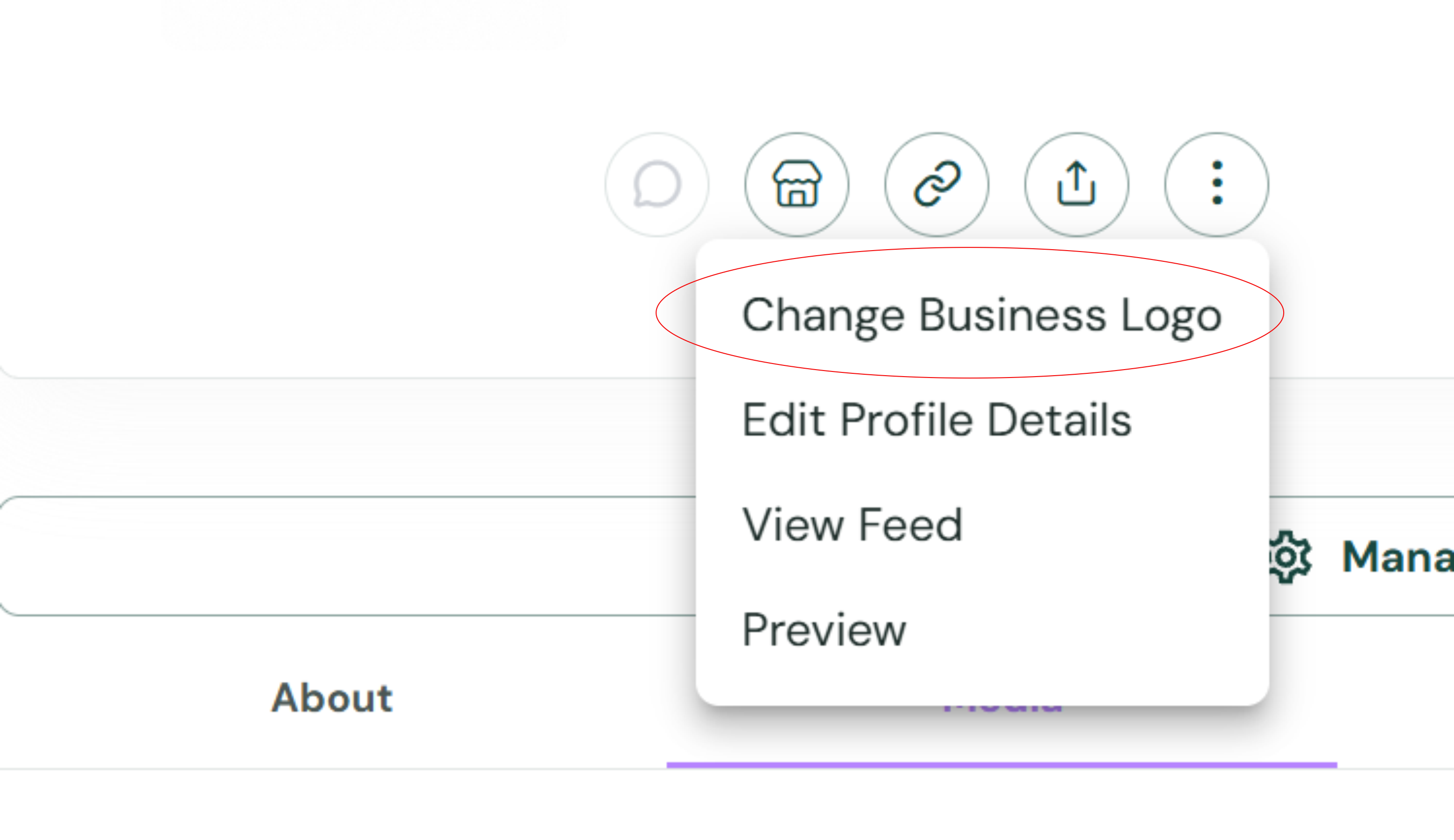The width and height of the screenshot is (1454, 840).
Task: Select the partially hidden Media tab
Action: 1002,710
